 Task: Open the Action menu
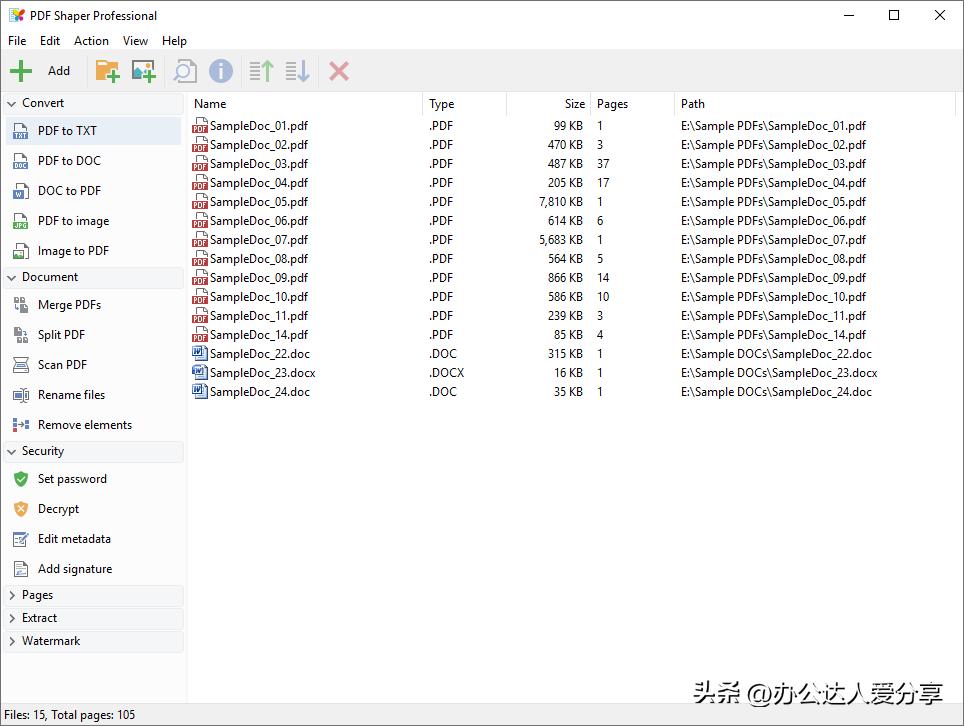[x=91, y=41]
